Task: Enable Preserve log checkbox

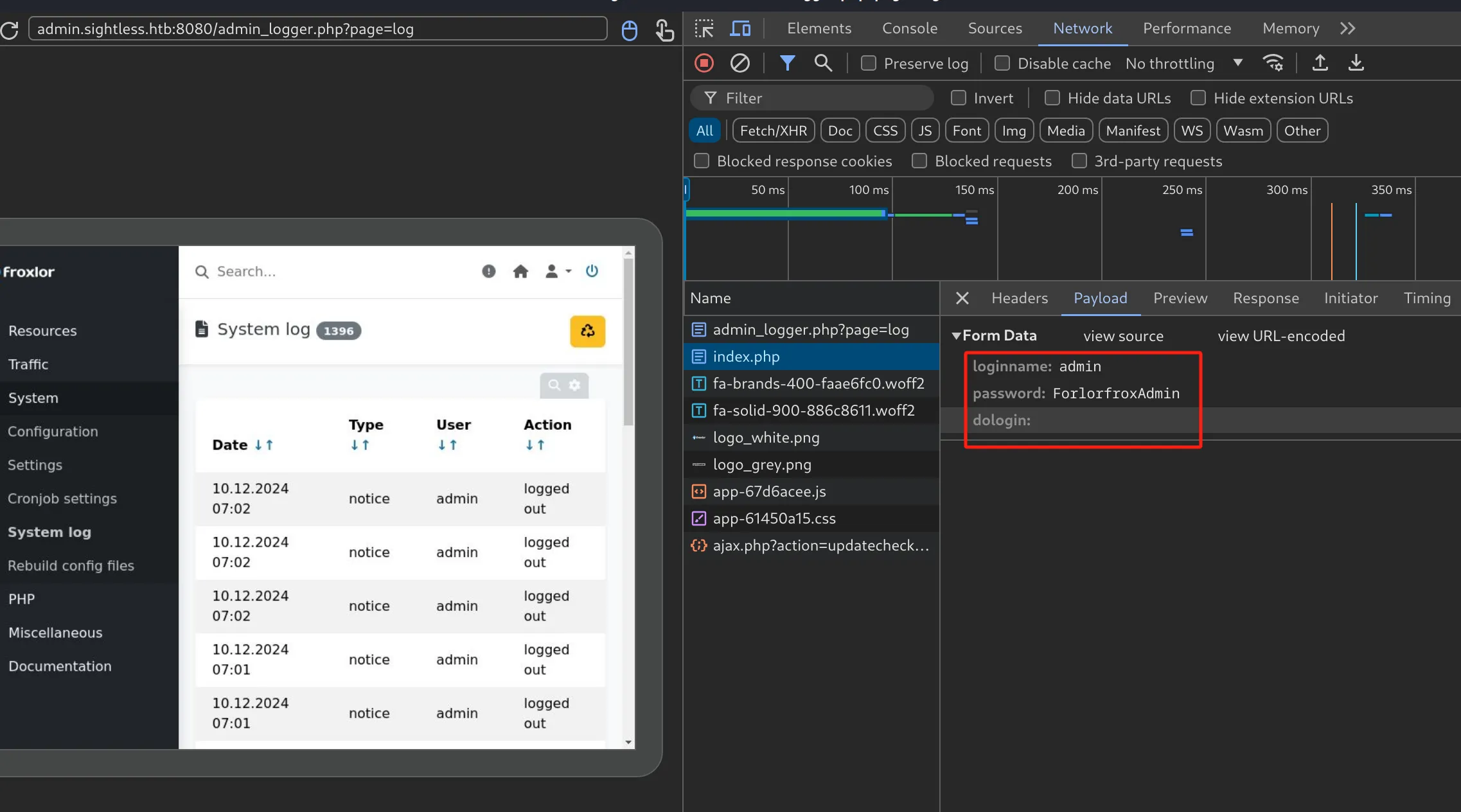Action: (x=869, y=63)
